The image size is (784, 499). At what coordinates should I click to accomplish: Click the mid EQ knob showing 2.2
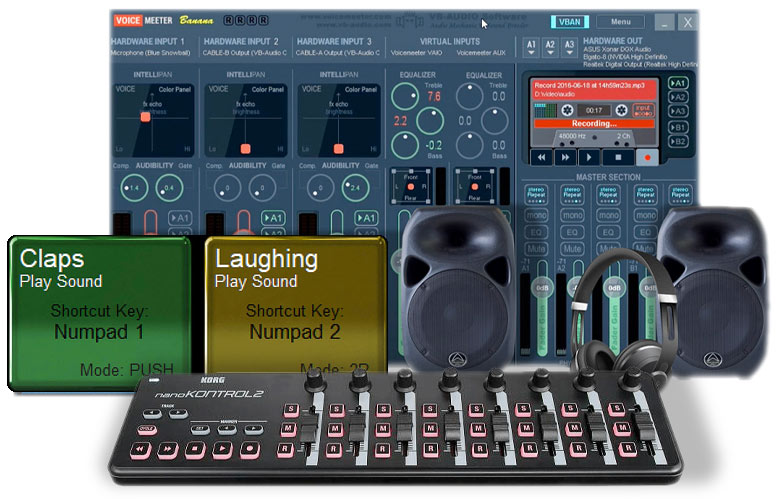coord(430,120)
